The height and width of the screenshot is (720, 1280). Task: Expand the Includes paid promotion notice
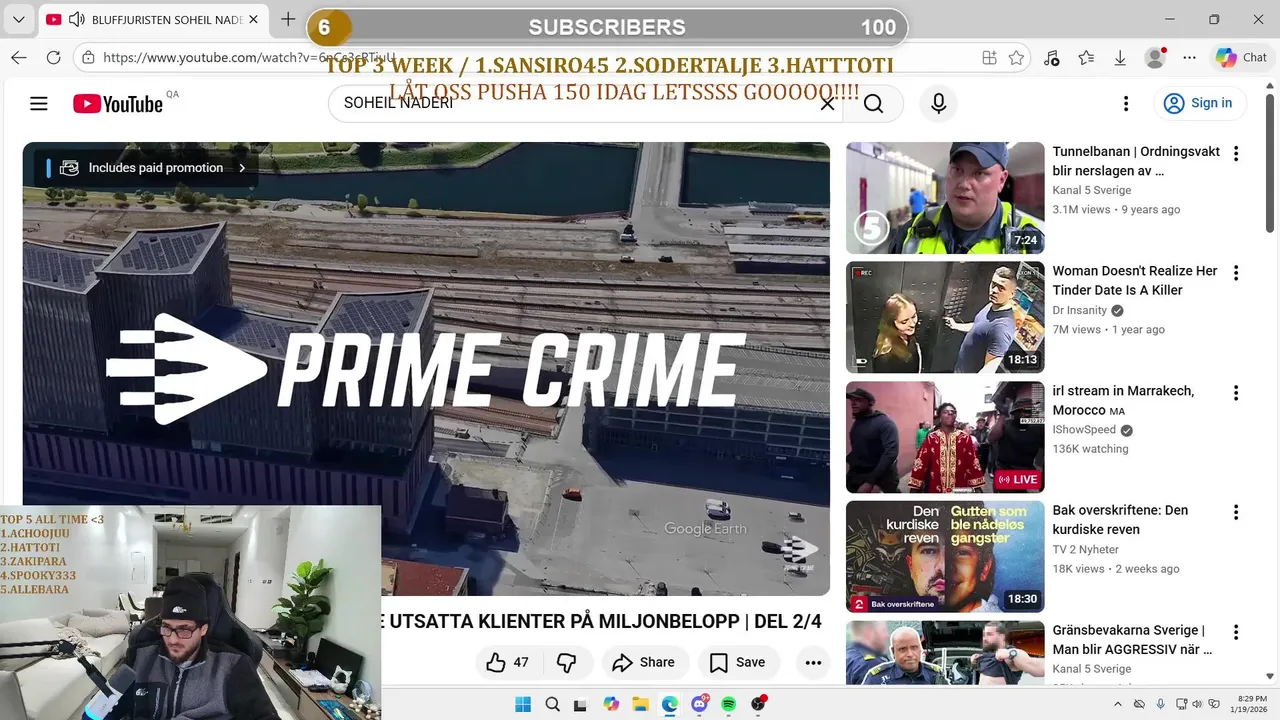(146, 168)
